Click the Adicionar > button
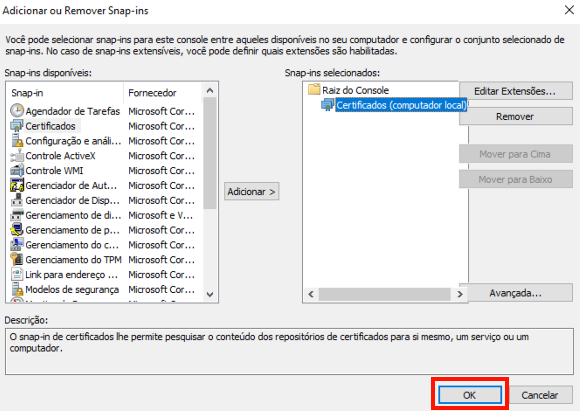 pos(252,192)
